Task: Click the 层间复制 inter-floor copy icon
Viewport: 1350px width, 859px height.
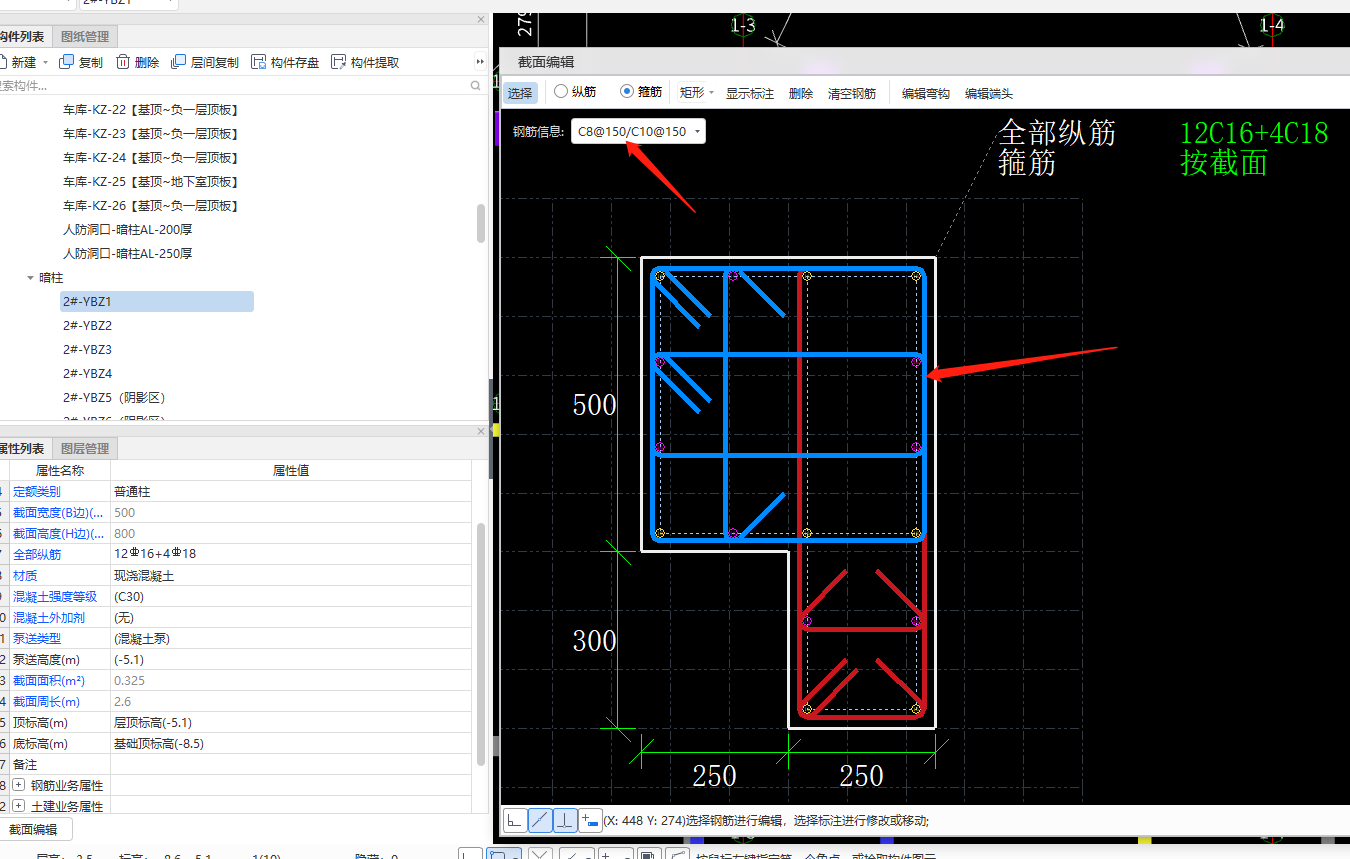Action: point(179,62)
